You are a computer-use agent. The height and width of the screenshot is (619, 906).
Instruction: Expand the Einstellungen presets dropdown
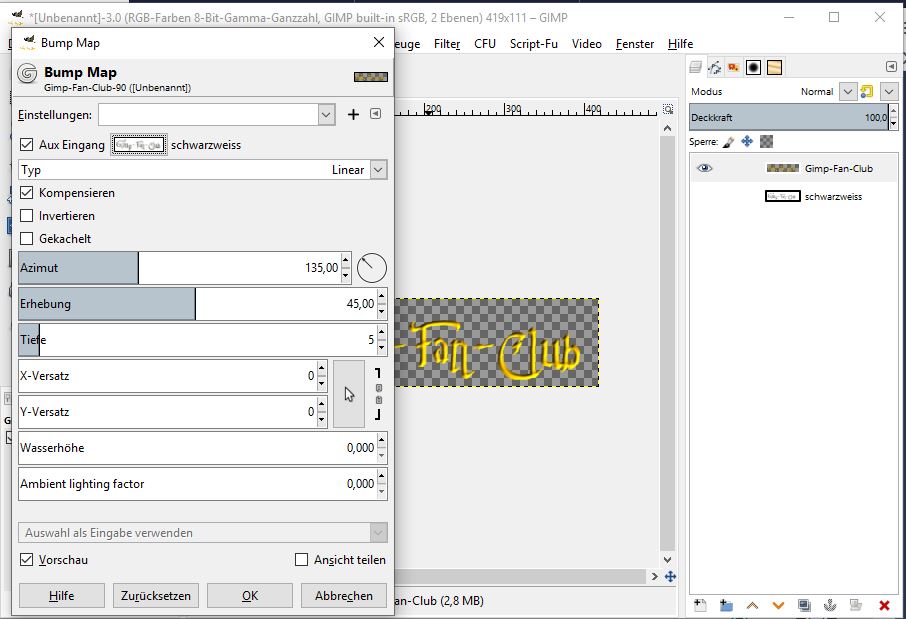click(326, 115)
